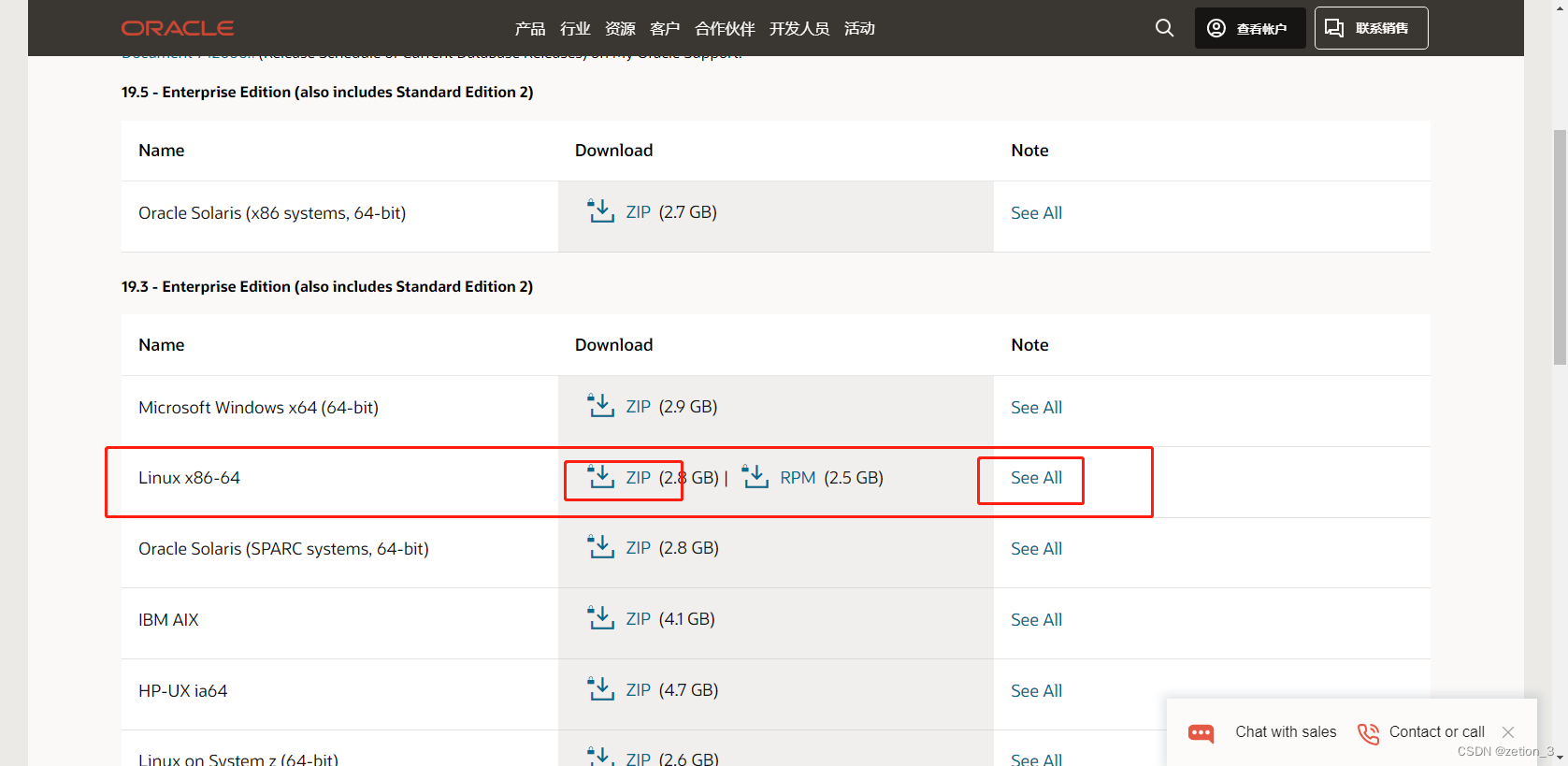This screenshot has height=766, width=1568.
Task: Click See All for Microsoft Windows x64 row
Action: [1036, 408]
